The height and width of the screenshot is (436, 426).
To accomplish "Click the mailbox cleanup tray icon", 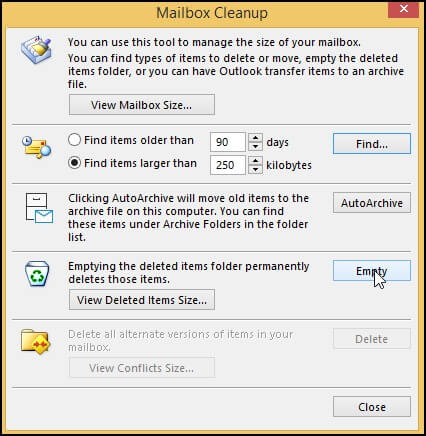I will click(x=36, y=49).
